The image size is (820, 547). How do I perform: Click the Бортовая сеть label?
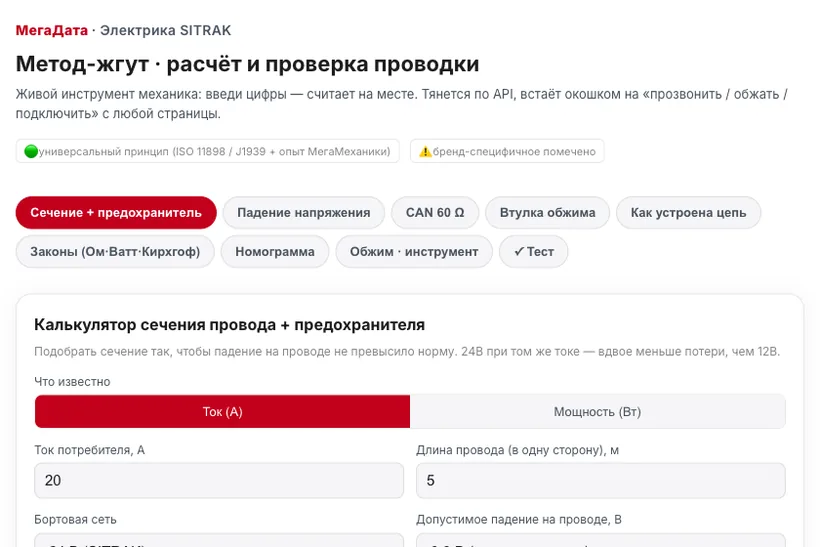75,519
